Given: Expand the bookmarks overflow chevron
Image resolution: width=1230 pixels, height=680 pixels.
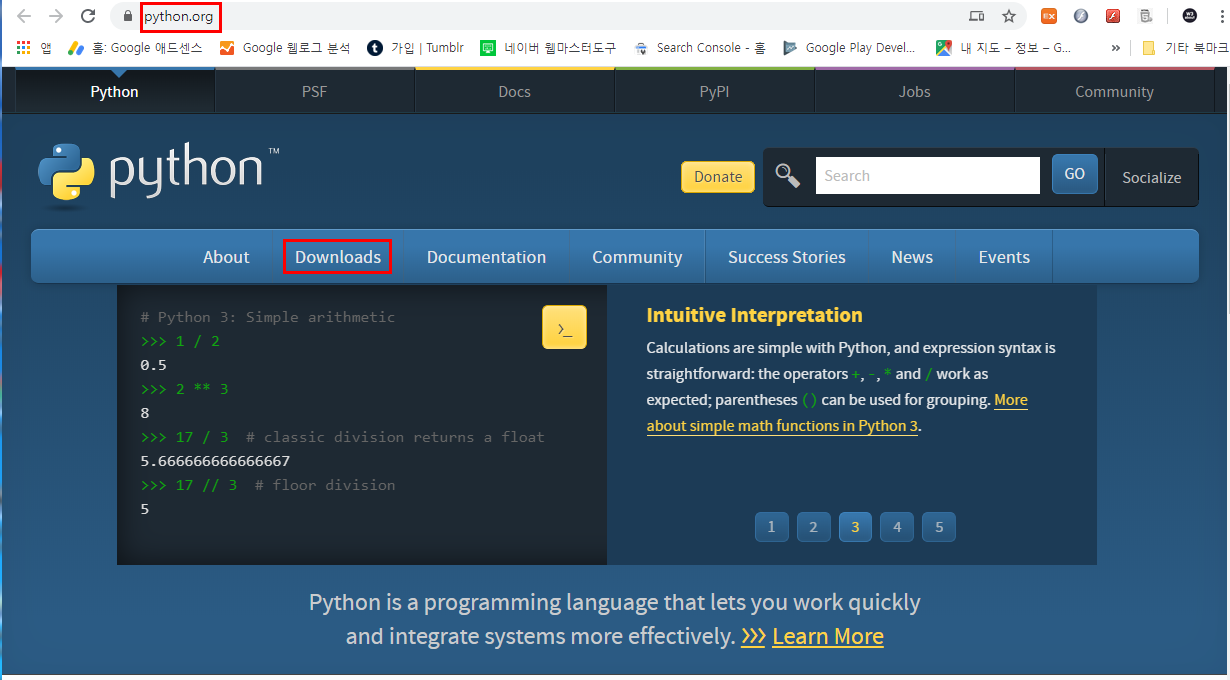Looking at the screenshot, I should tap(1116, 47).
